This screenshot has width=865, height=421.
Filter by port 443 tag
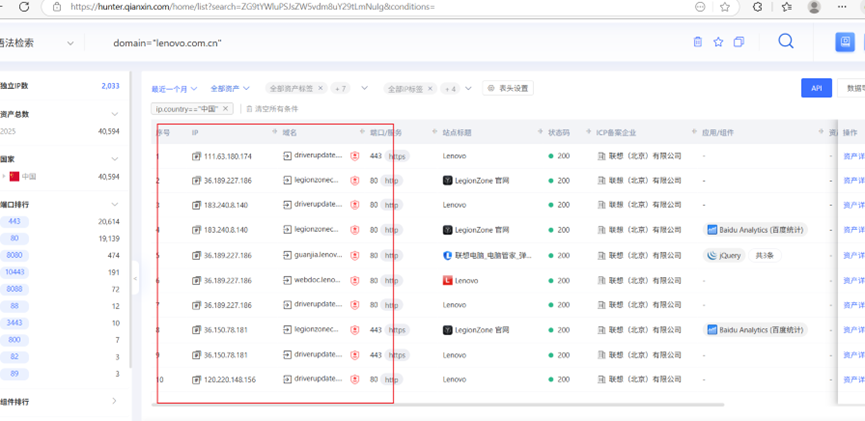[14, 221]
